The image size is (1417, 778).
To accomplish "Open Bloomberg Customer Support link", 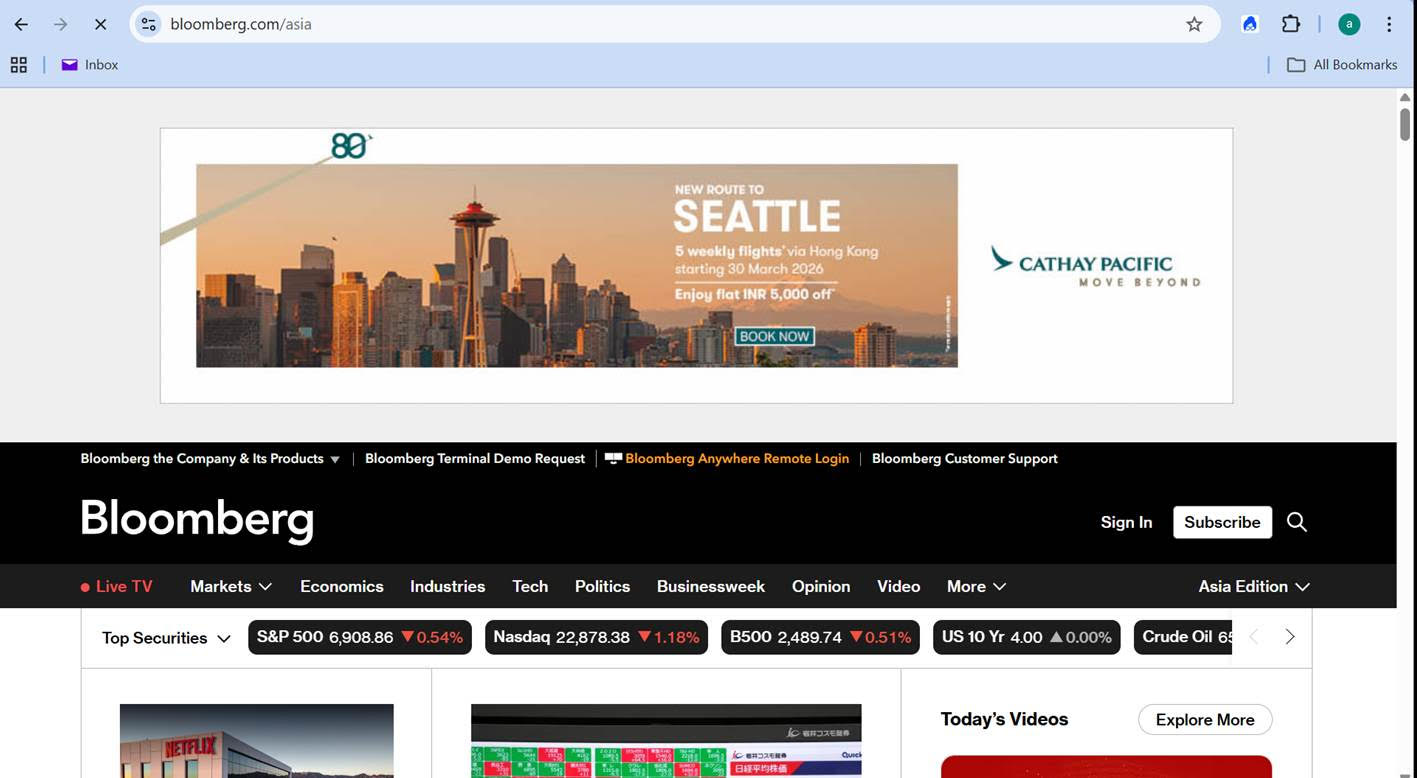I will [x=965, y=459].
